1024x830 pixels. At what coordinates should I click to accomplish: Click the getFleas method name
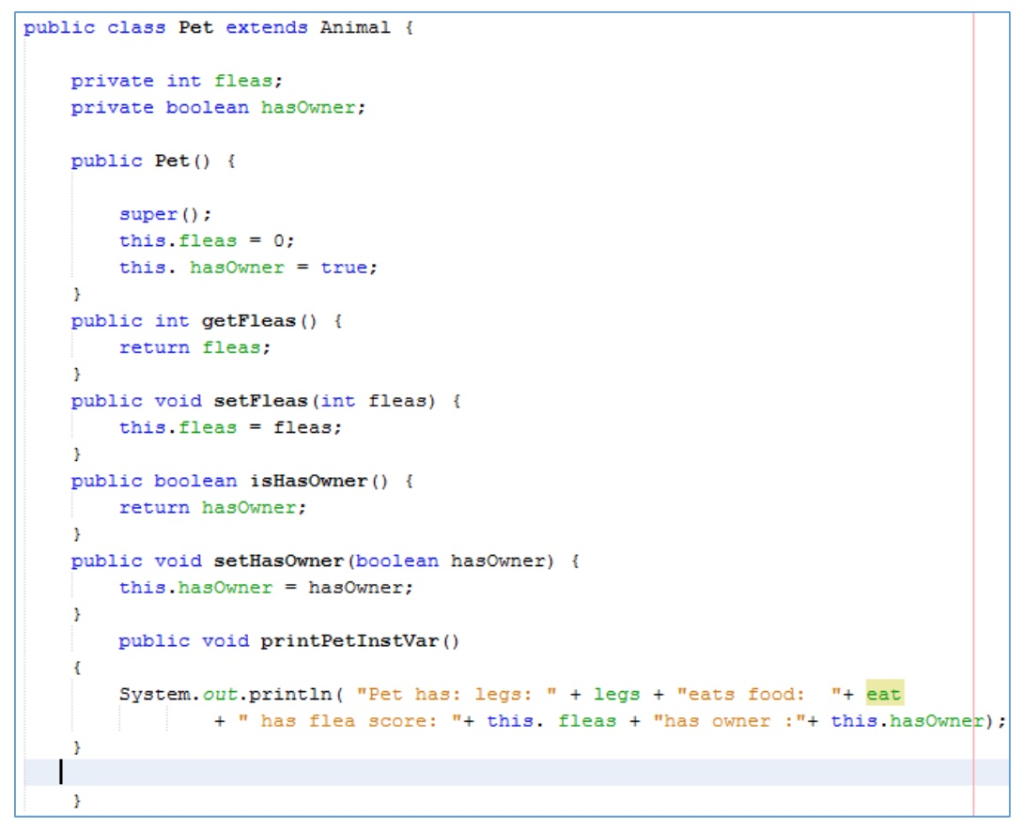coord(248,321)
